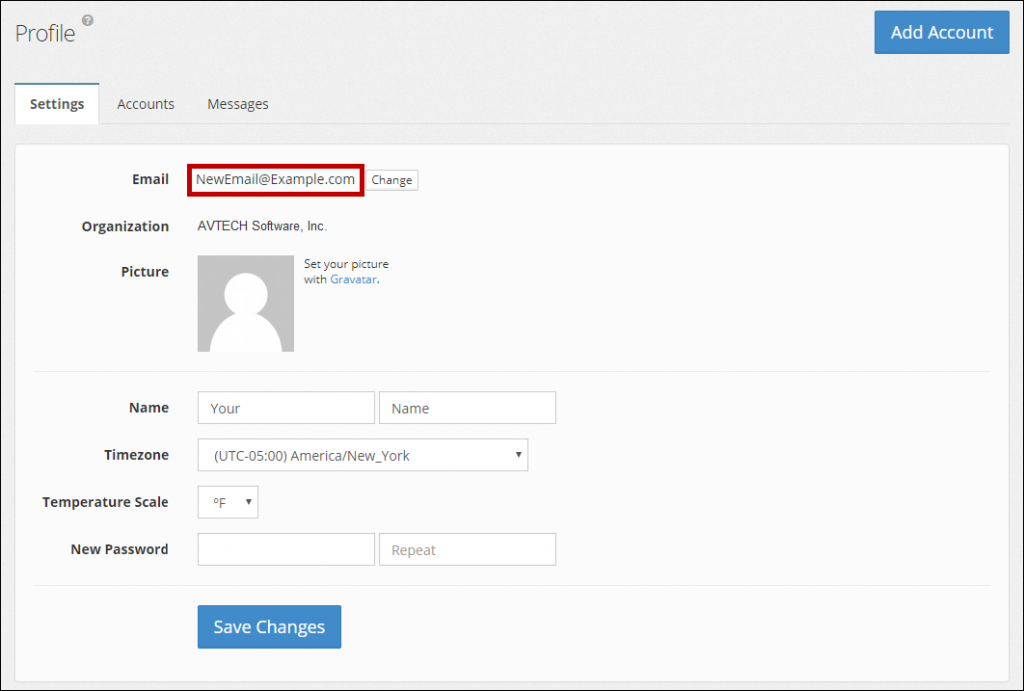Select the highlighted NewEmail@Example.com text

click(274, 180)
